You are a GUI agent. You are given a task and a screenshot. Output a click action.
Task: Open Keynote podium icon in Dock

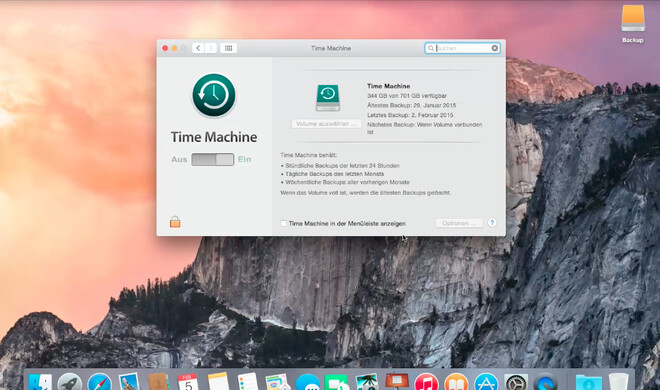click(x=397, y=382)
